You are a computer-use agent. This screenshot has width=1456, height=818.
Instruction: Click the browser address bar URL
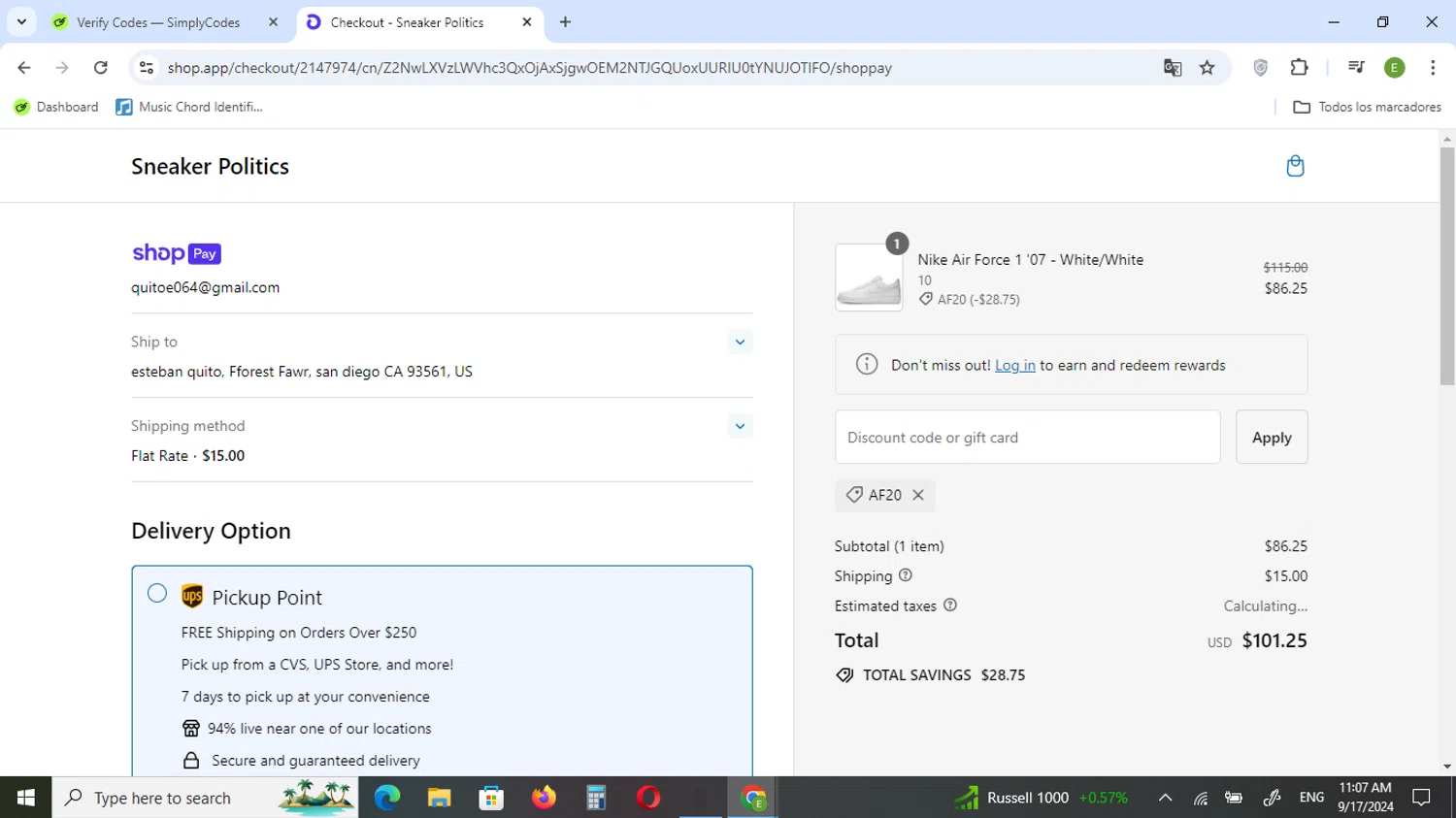[530, 68]
